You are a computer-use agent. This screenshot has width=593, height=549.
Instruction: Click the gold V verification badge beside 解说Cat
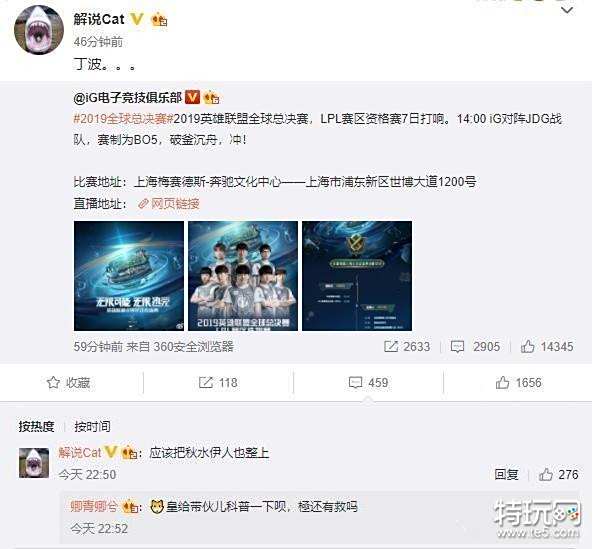click(x=136, y=19)
